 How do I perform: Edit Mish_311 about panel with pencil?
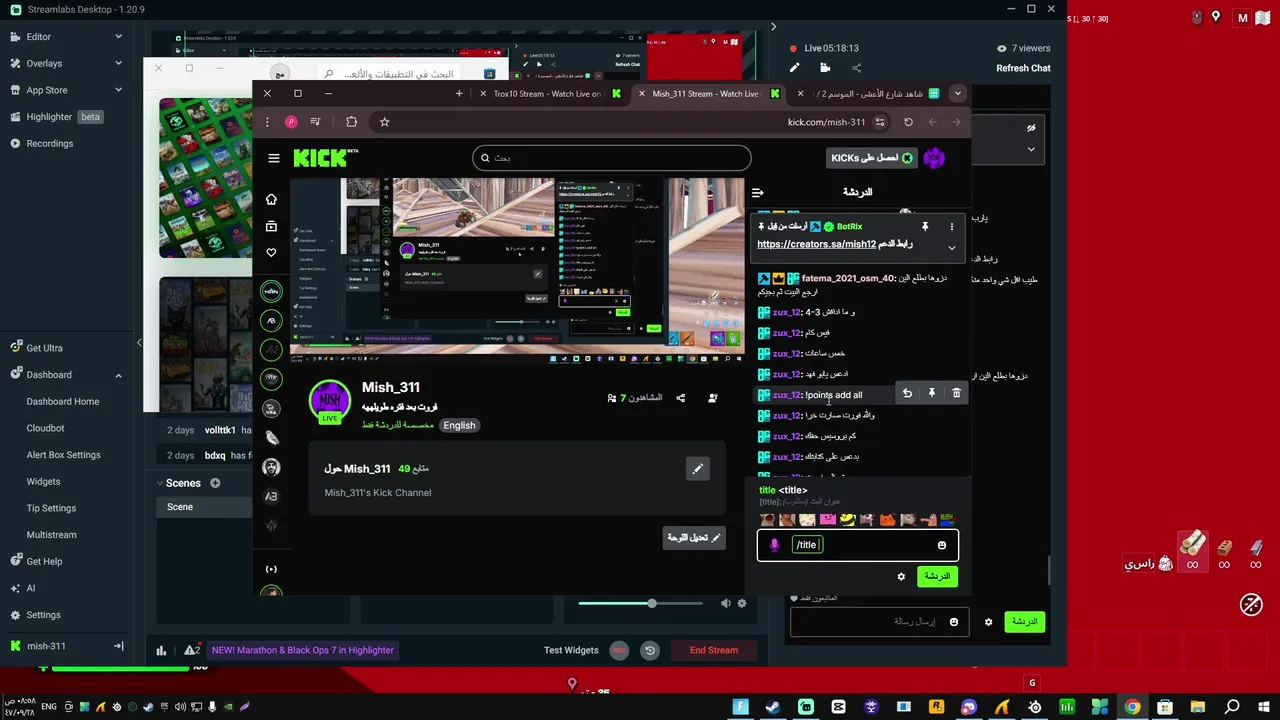[x=698, y=468]
